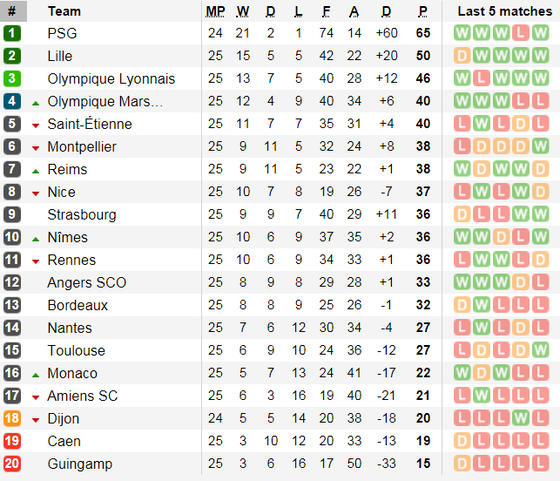Click Lille's orange D result badge

[462, 56]
